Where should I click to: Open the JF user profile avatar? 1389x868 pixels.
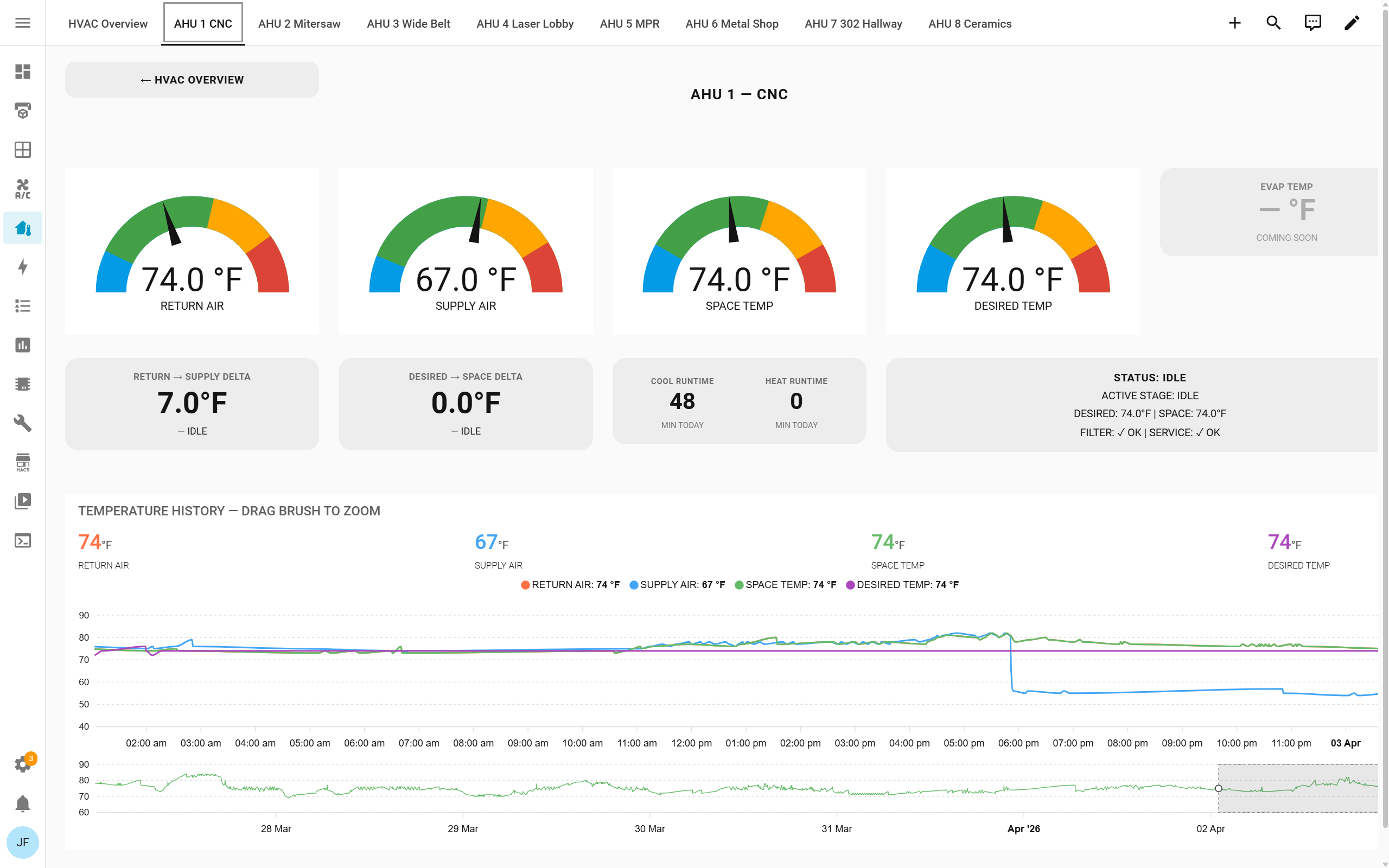click(22, 842)
